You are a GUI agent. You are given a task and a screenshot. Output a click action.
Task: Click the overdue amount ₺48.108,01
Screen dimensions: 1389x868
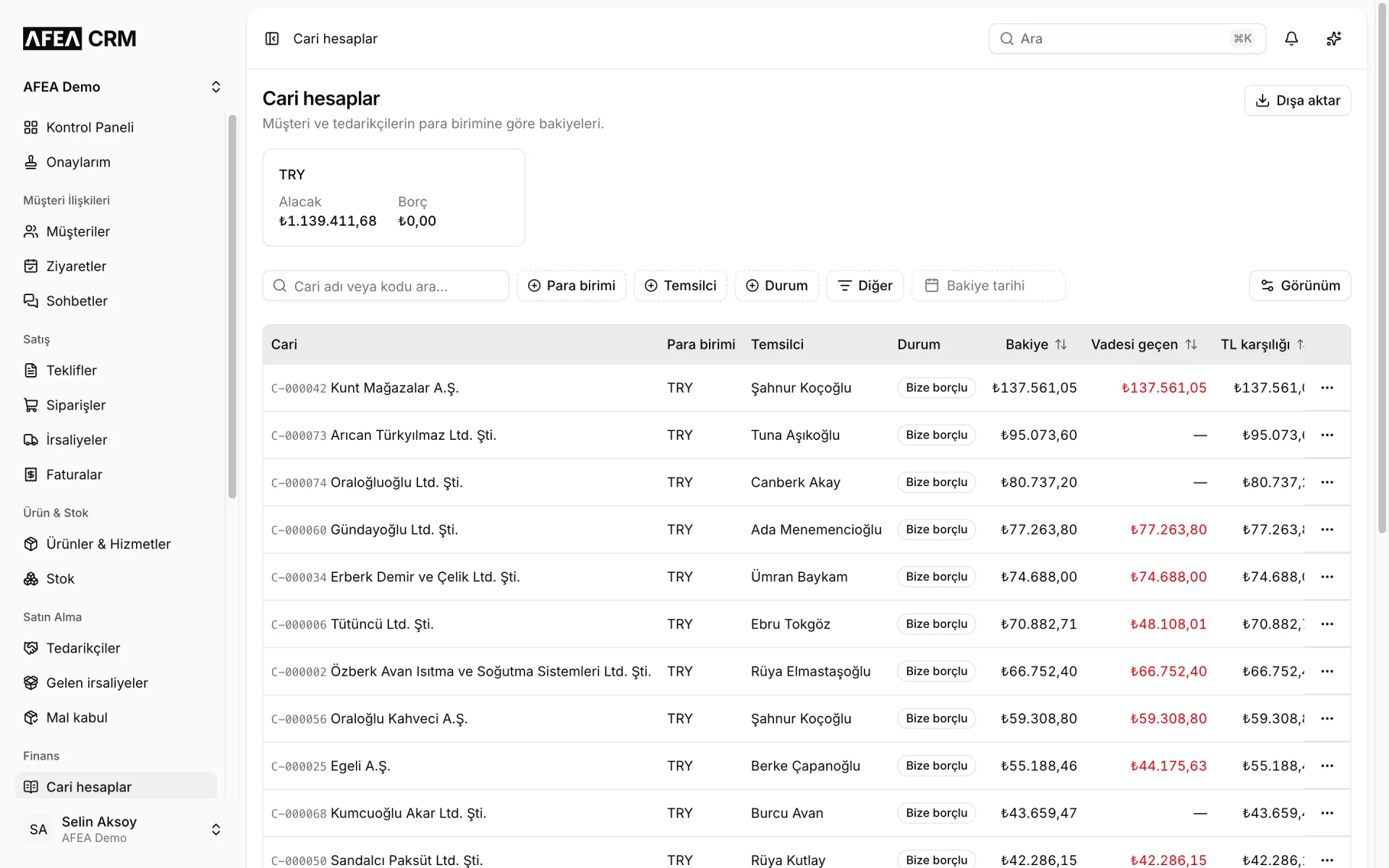(1168, 624)
